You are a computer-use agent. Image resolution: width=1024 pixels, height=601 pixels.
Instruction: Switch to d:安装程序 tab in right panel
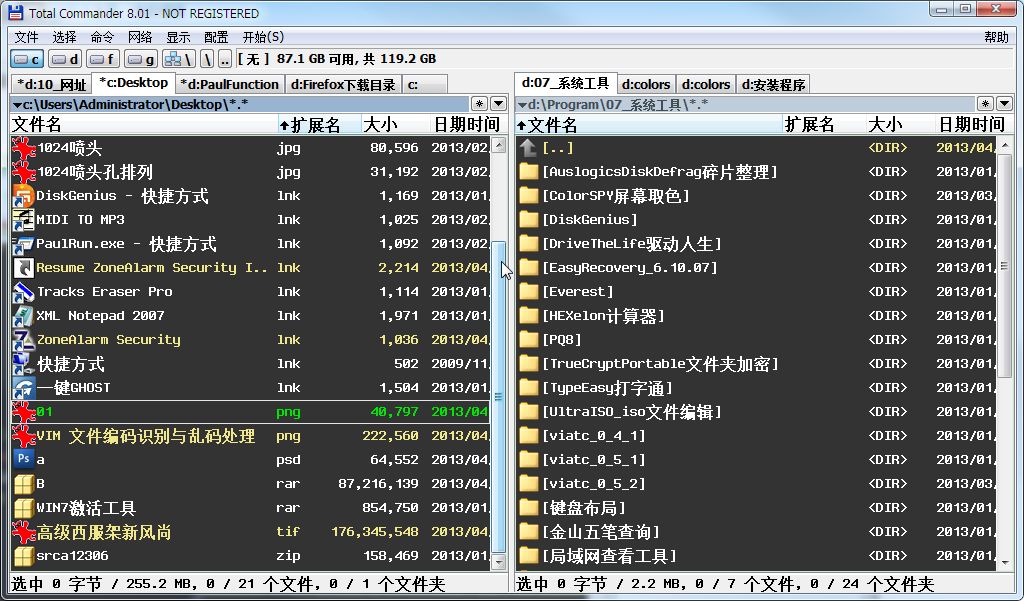[x=773, y=85]
